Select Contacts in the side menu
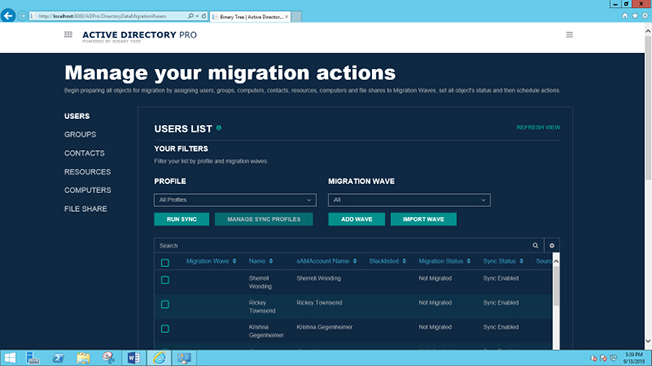 (x=84, y=153)
